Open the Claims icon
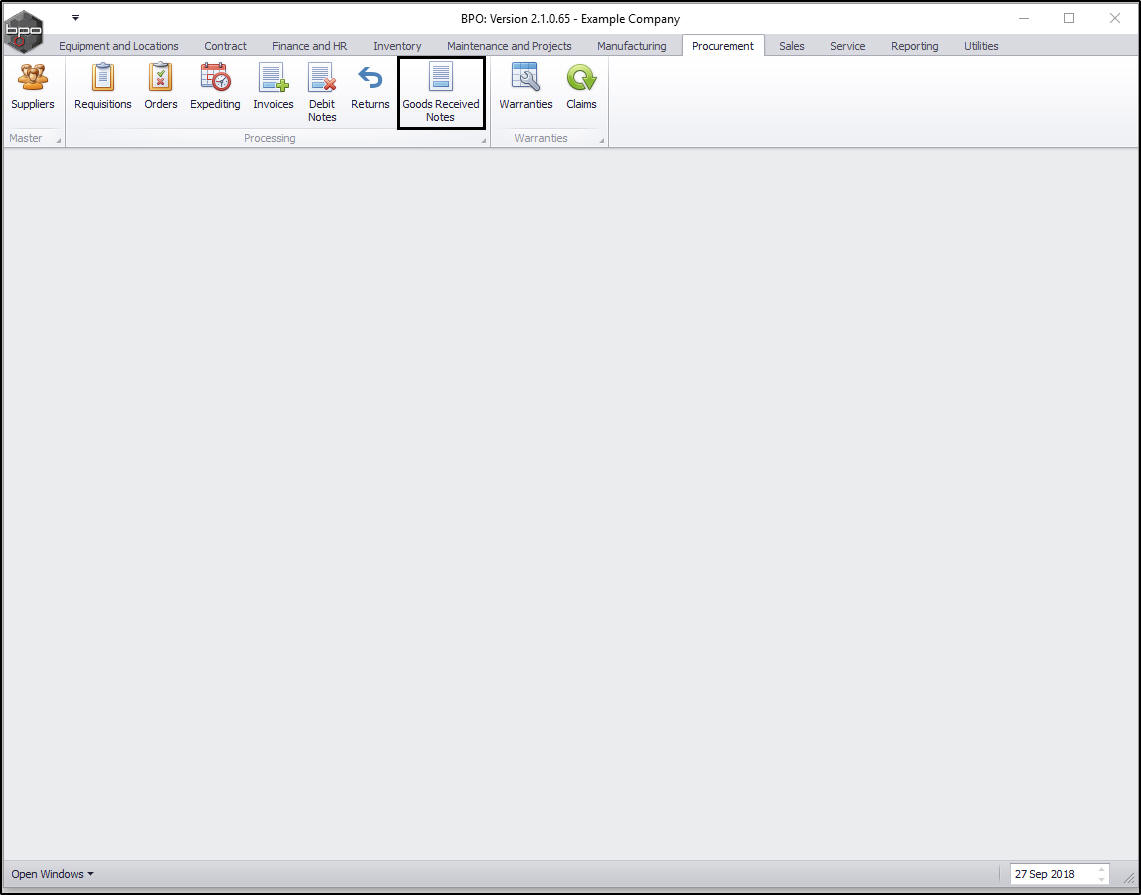1141x895 pixels. 581,87
